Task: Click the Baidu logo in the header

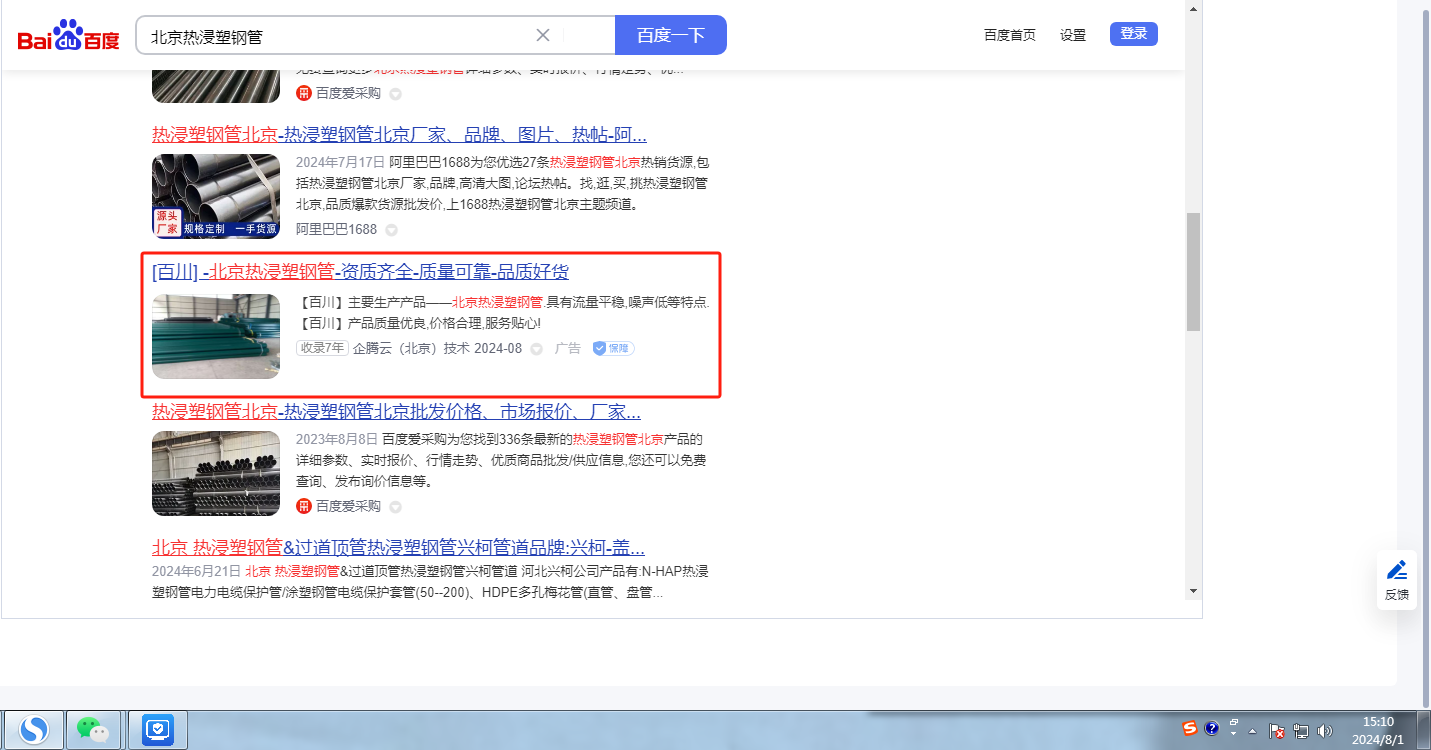Action: coord(68,36)
